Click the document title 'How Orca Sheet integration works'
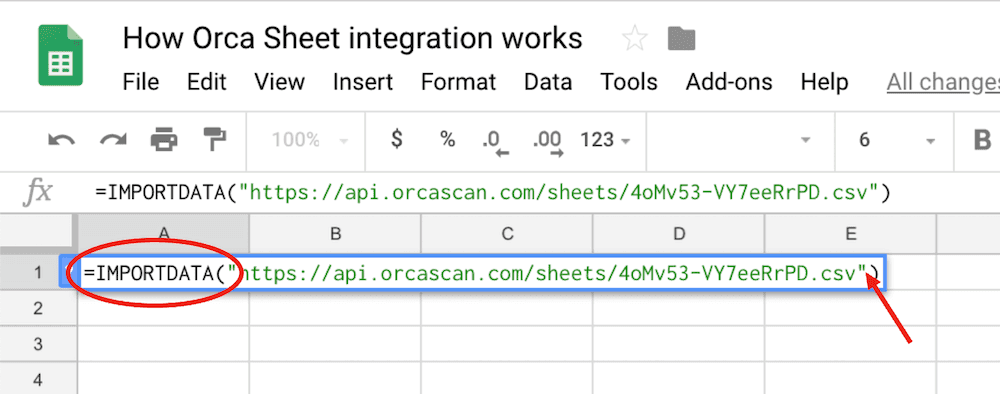This screenshot has height=394, width=1000. pos(353,38)
